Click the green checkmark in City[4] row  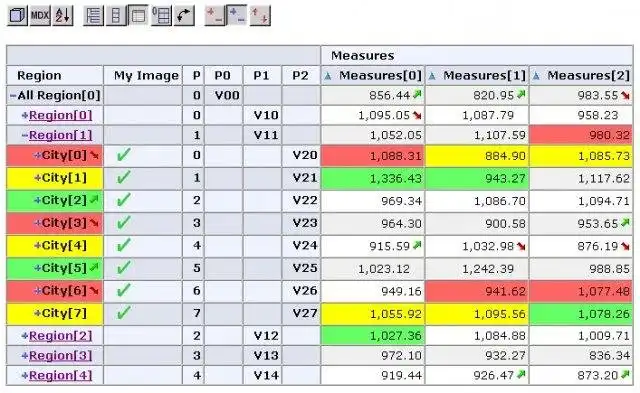point(123,245)
